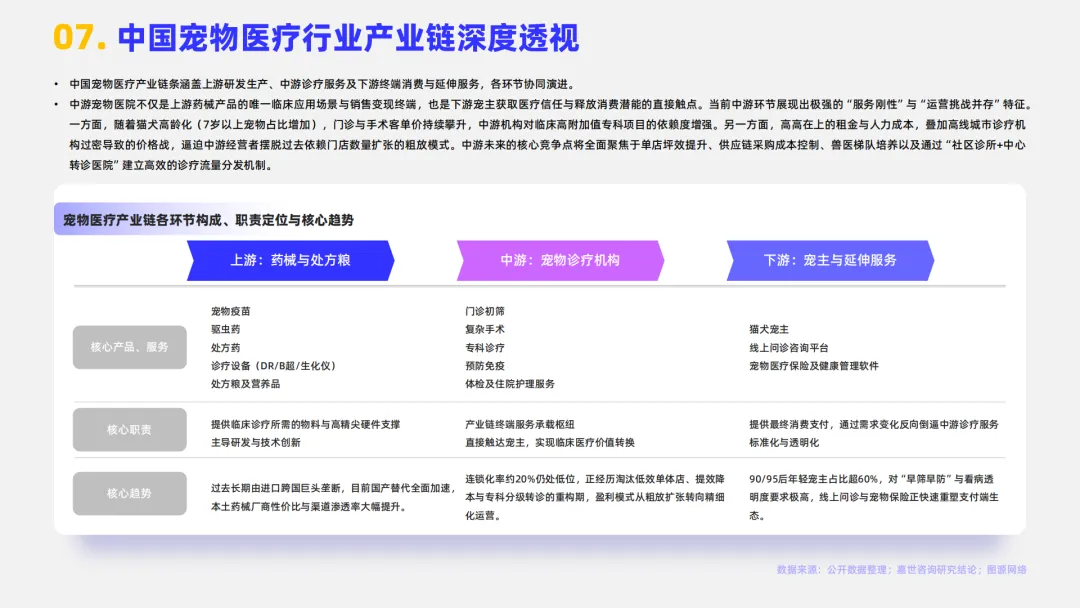Click the text 提供临床诊疗所需的物料与高精尖硬件支撑
The width and height of the screenshot is (1080, 608).
point(305,424)
